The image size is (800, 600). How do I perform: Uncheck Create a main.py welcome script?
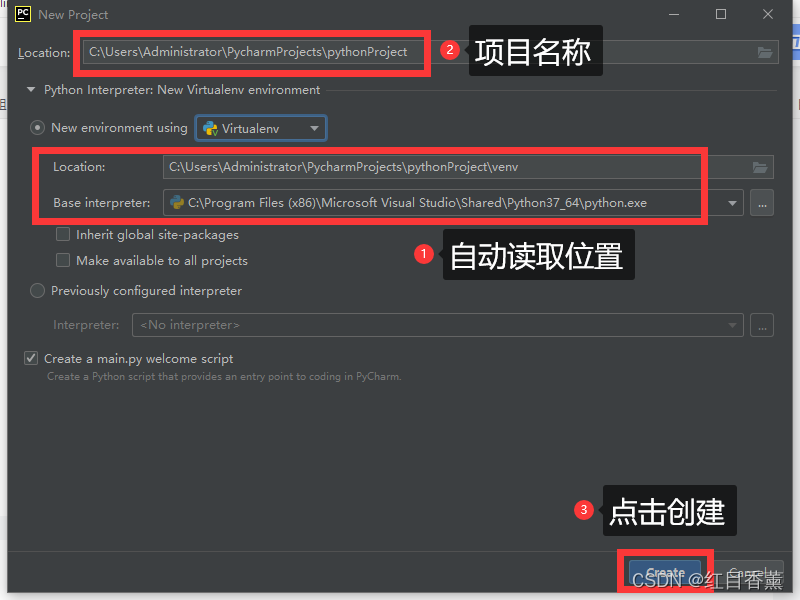point(31,358)
